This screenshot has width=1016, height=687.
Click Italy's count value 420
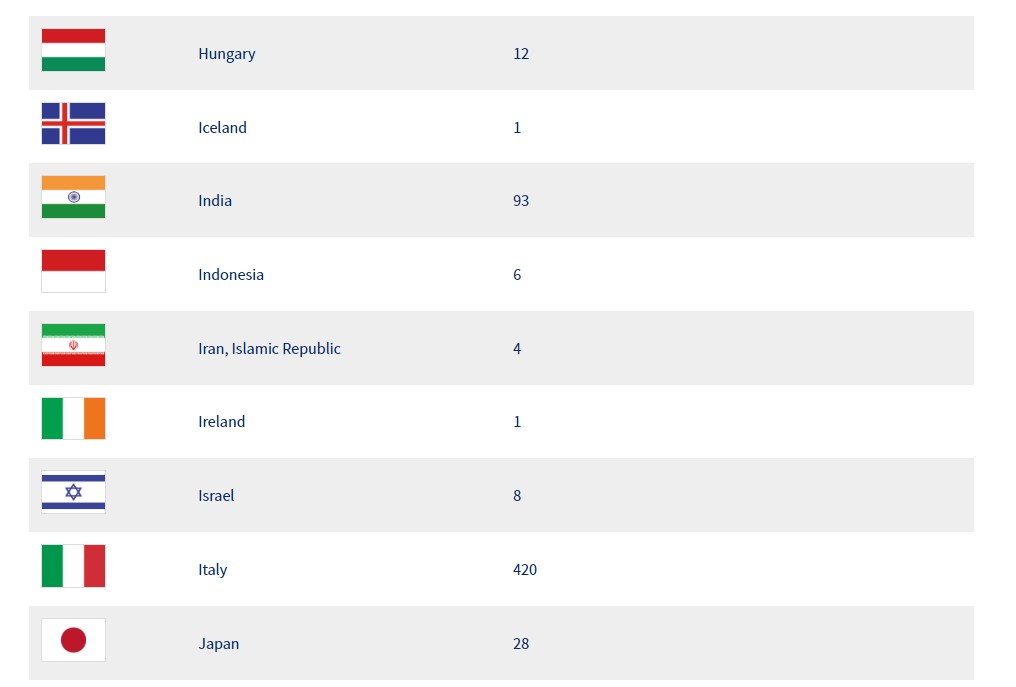pyautogui.click(x=525, y=570)
